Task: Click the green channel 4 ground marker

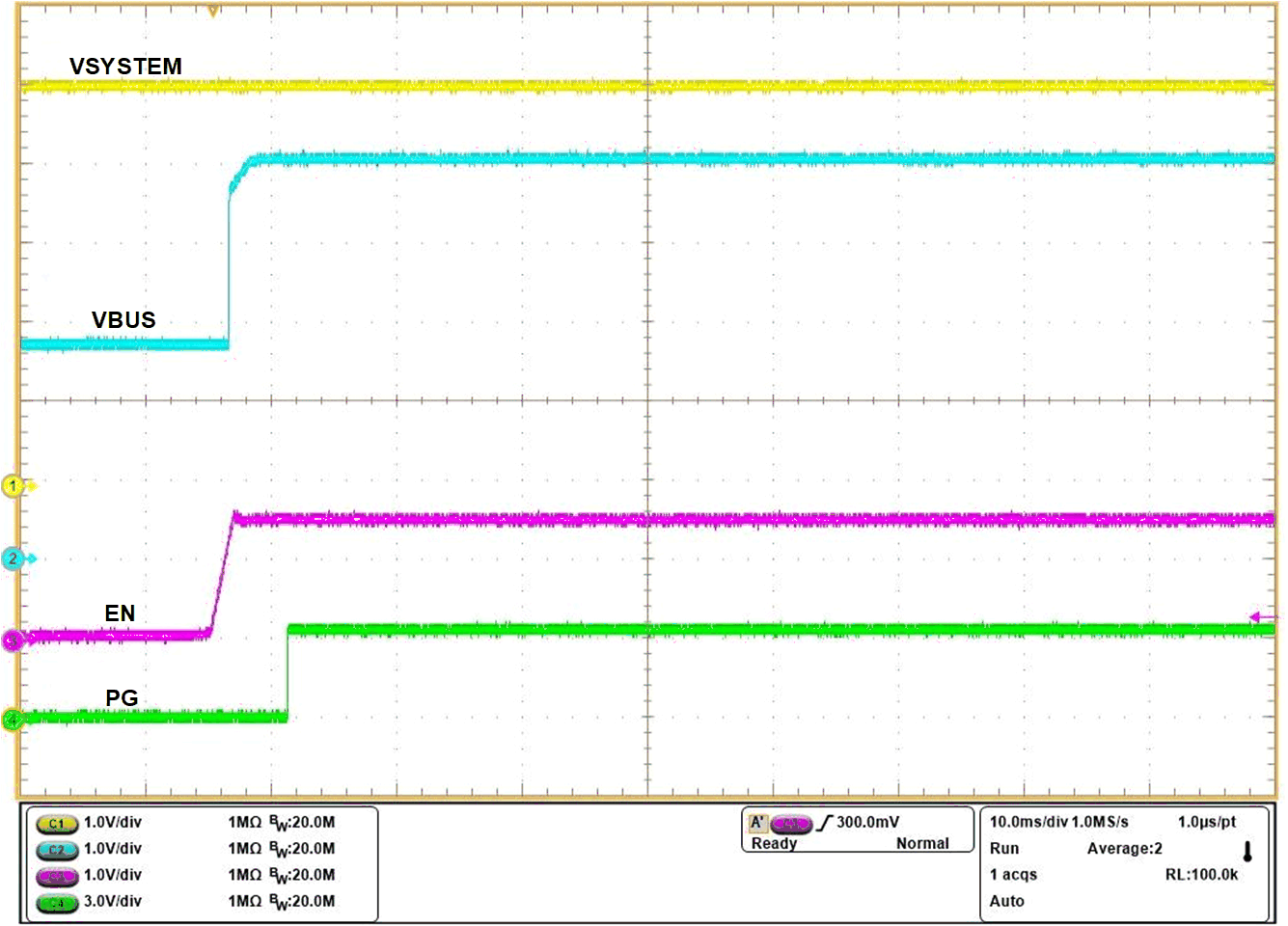Action: pos(12,720)
